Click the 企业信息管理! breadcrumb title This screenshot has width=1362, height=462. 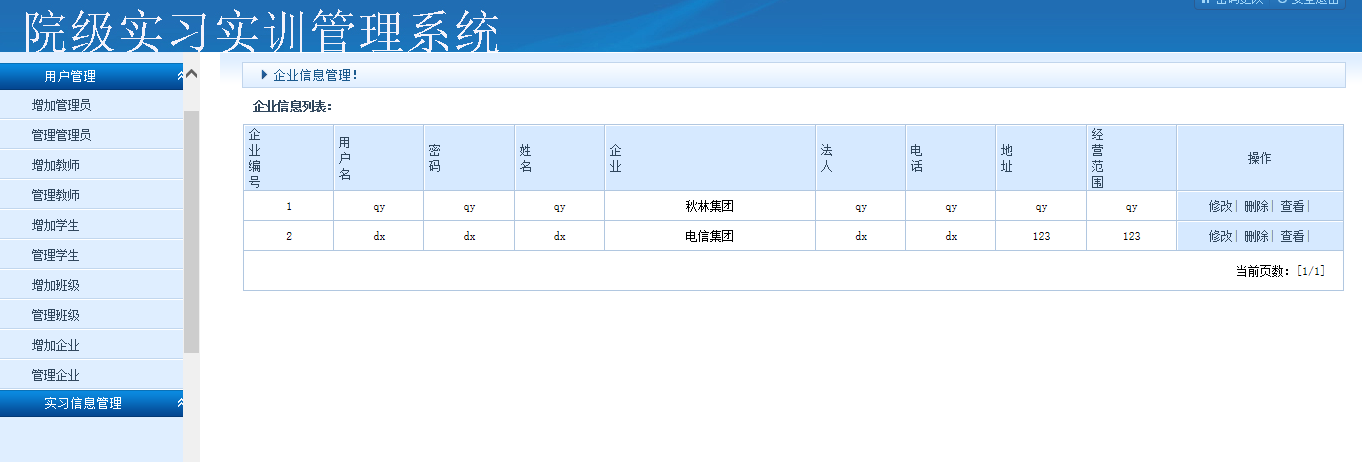(x=315, y=75)
